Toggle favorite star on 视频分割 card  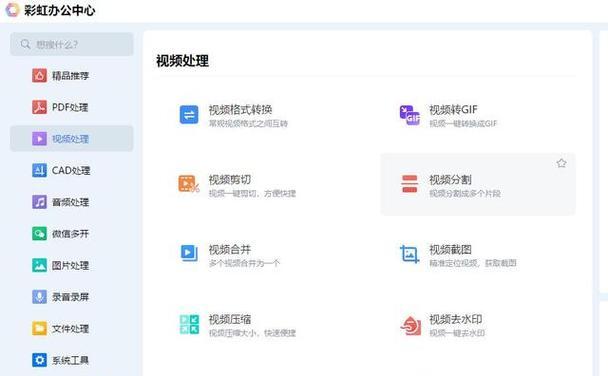coord(561,163)
